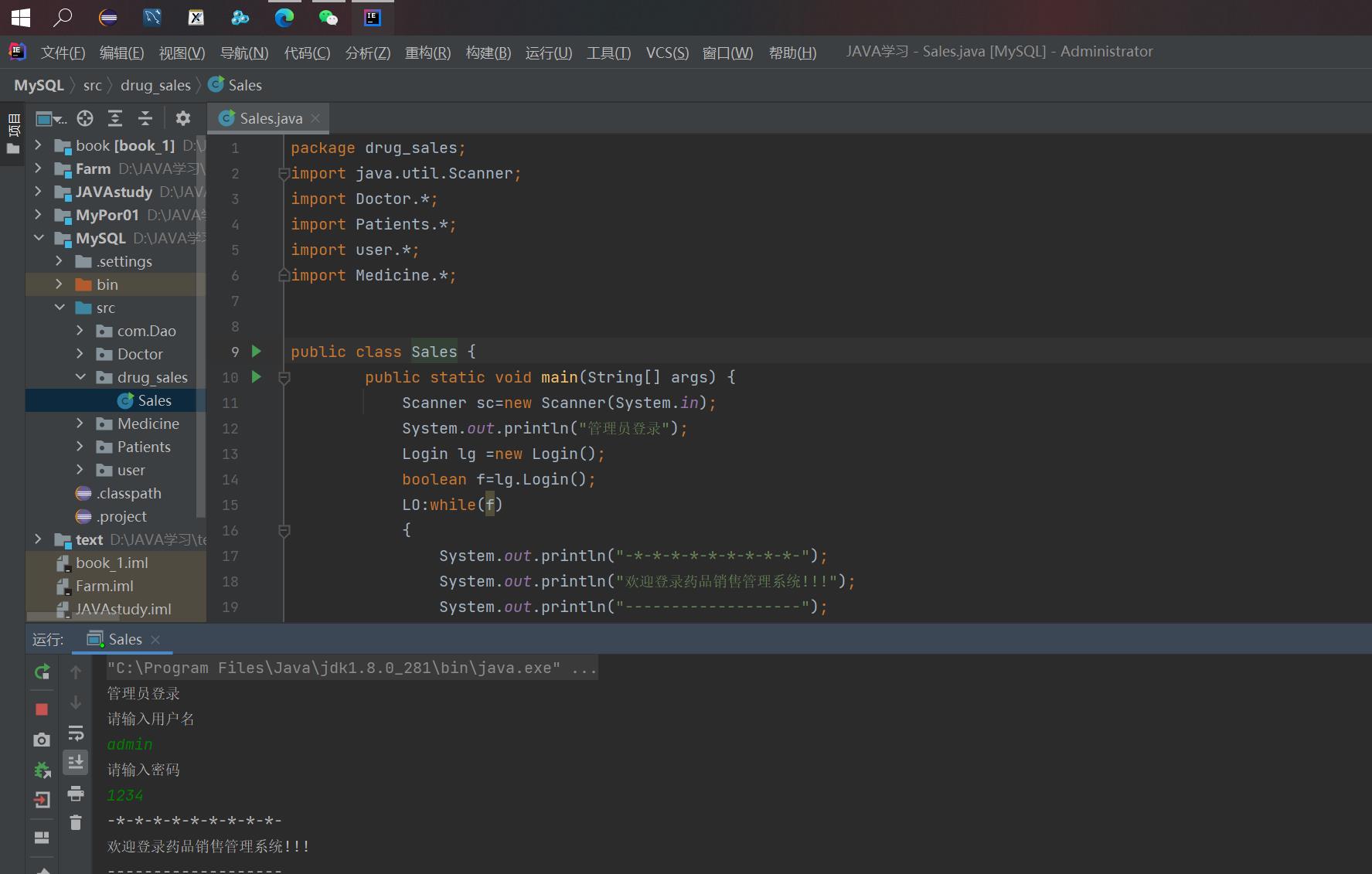Click the src breadcrumb
Screen dimensions: 1372x874
[92, 85]
